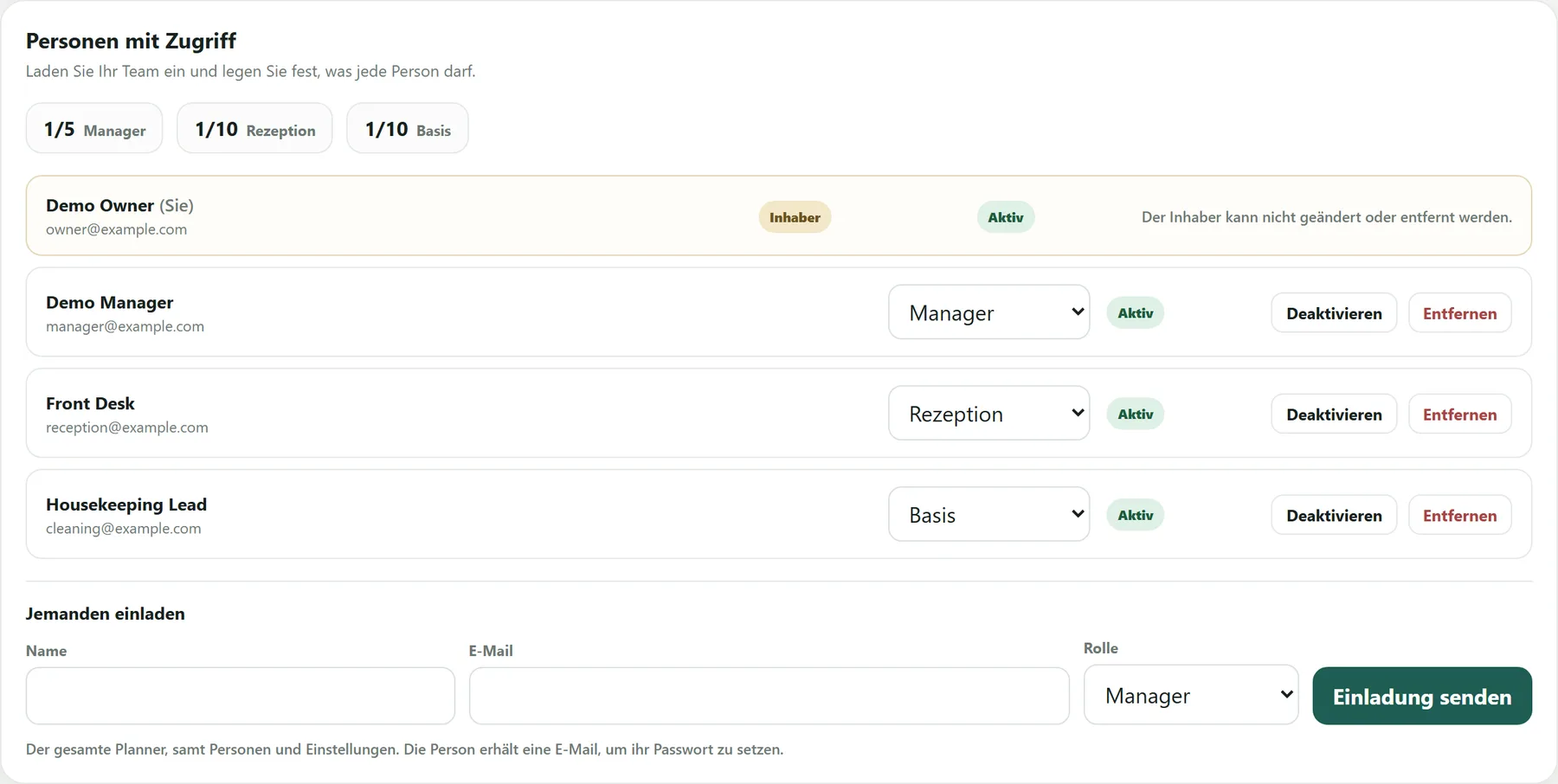Click the role description text below the form

[x=404, y=749]
